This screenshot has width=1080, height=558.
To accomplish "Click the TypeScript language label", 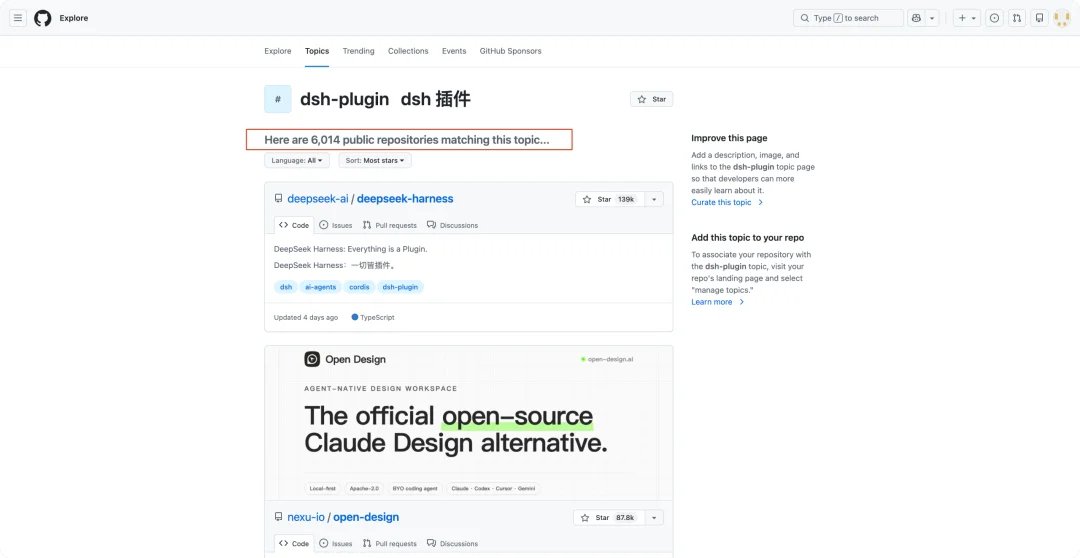I will (373, 318).
